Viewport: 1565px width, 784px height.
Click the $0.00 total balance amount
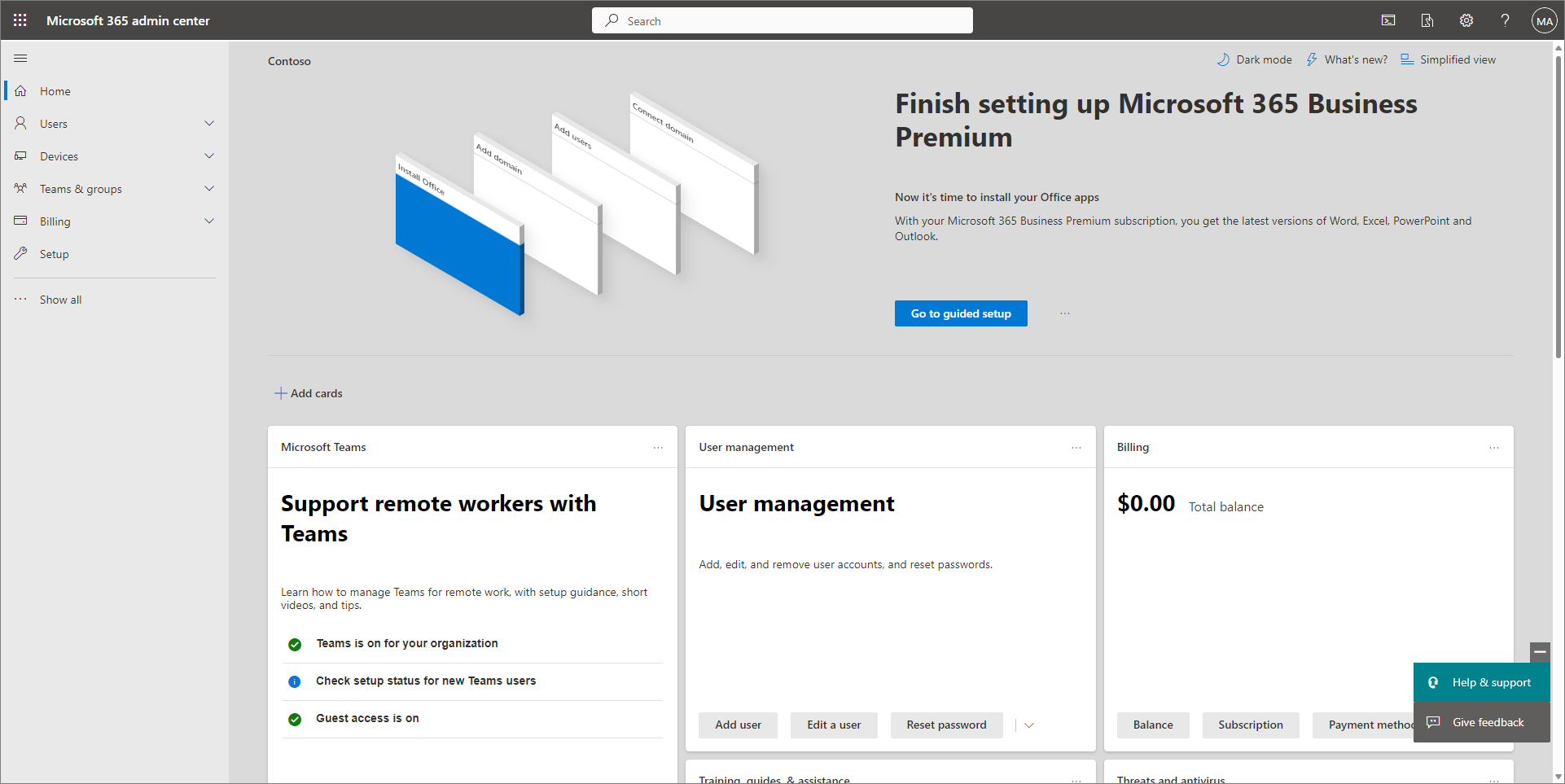(1146, 504)
